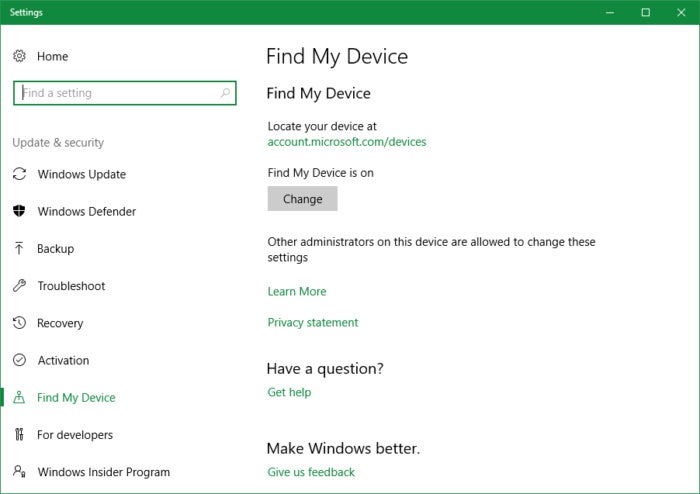
Task: Click the Windows Insider Program person icon
Action: [x=19, y=471]
